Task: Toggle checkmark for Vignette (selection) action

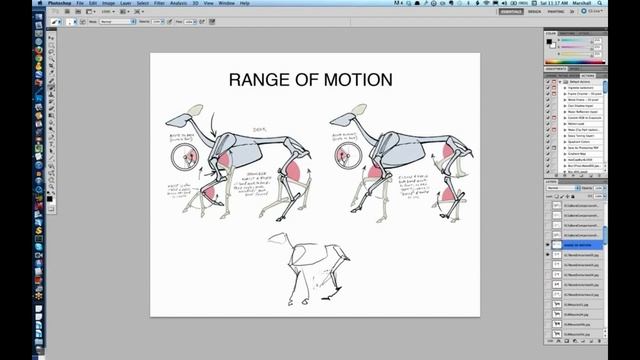Action: coord(548,88)
